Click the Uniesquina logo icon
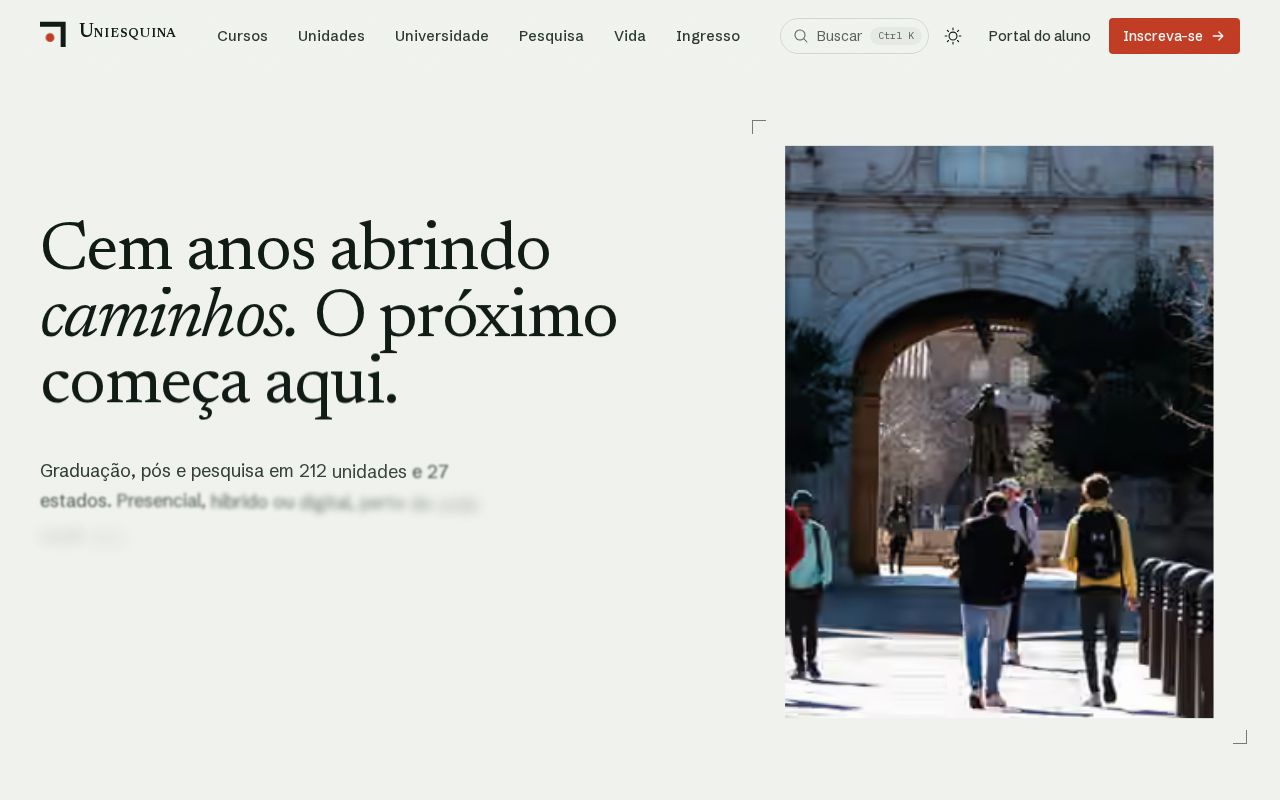 pos(53,34)
